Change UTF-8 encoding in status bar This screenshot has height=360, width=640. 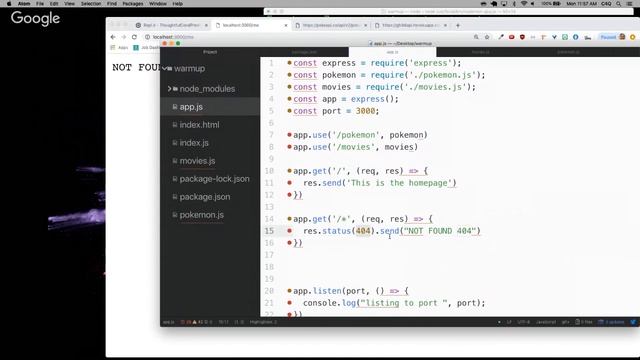coord(523,322)
